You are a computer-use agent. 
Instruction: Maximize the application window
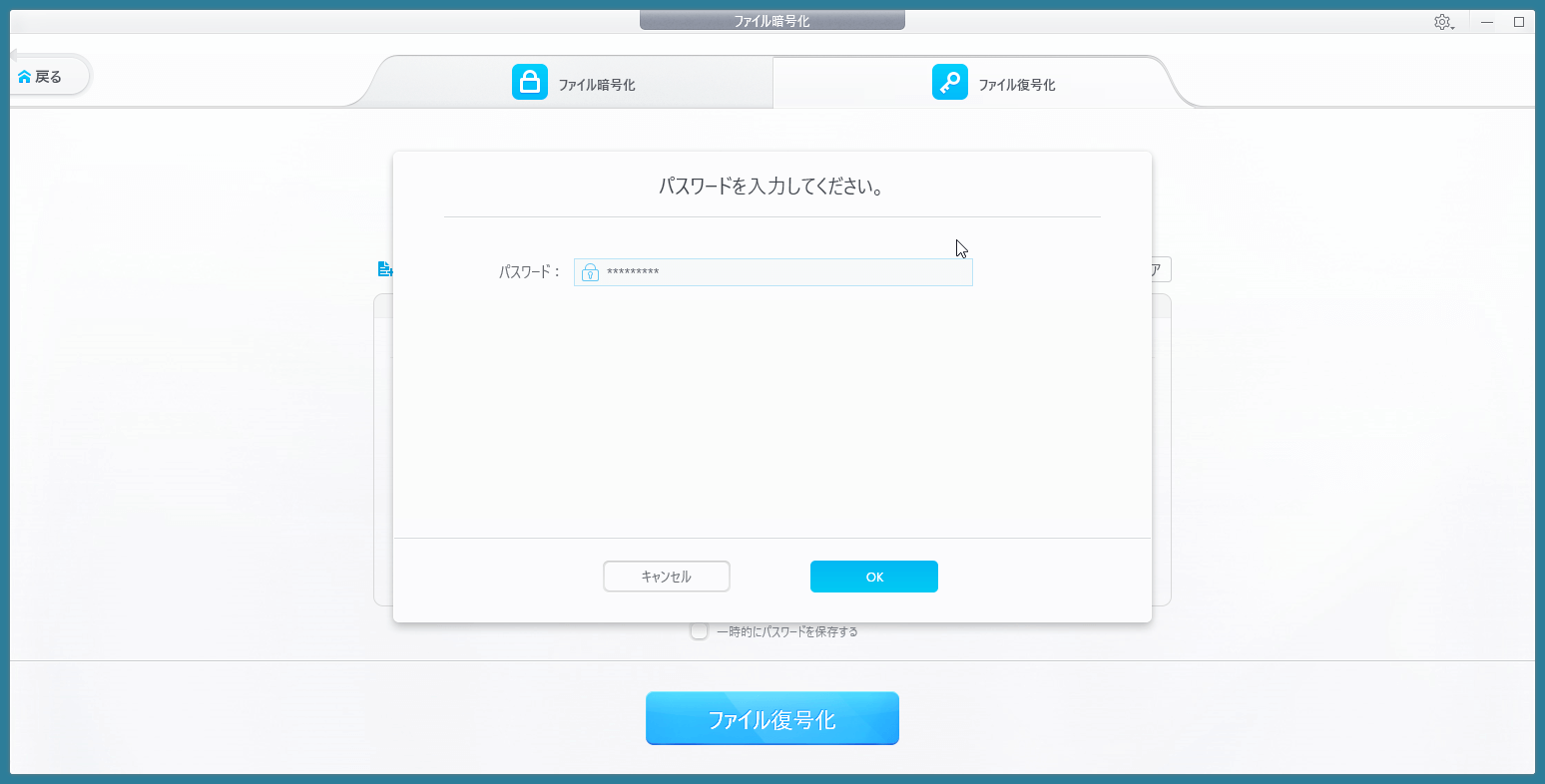[x=1519, y=22]
